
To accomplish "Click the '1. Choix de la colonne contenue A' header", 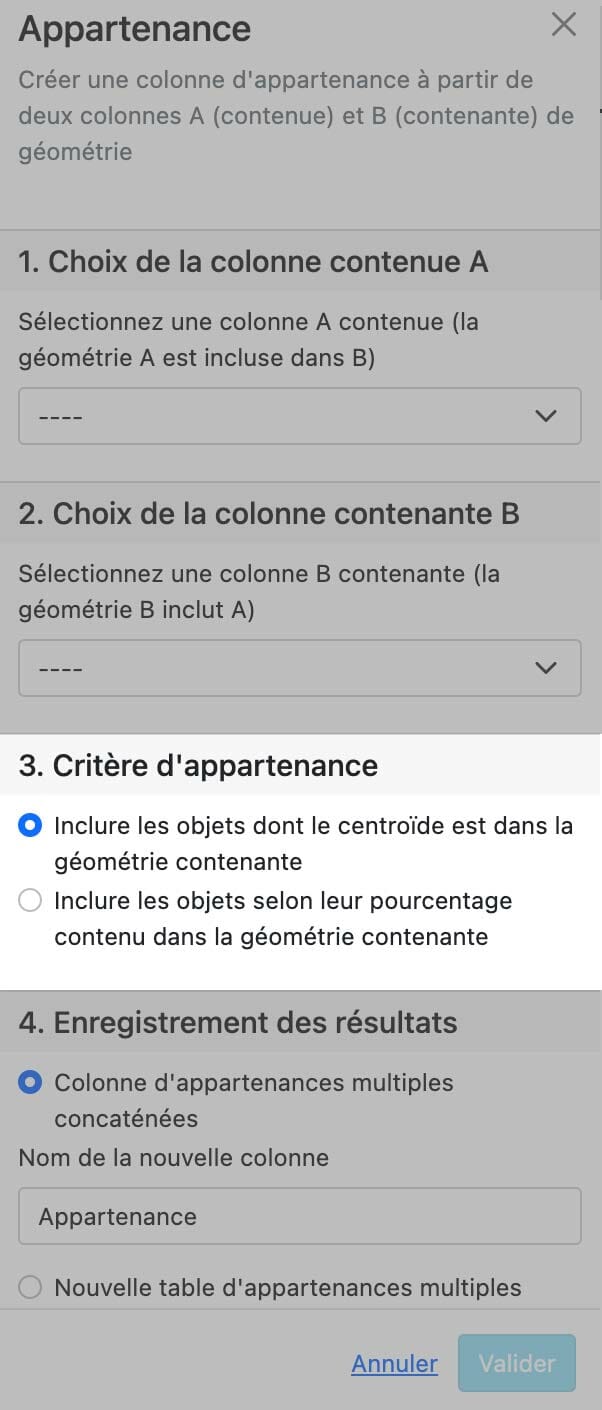I will 253,262.
